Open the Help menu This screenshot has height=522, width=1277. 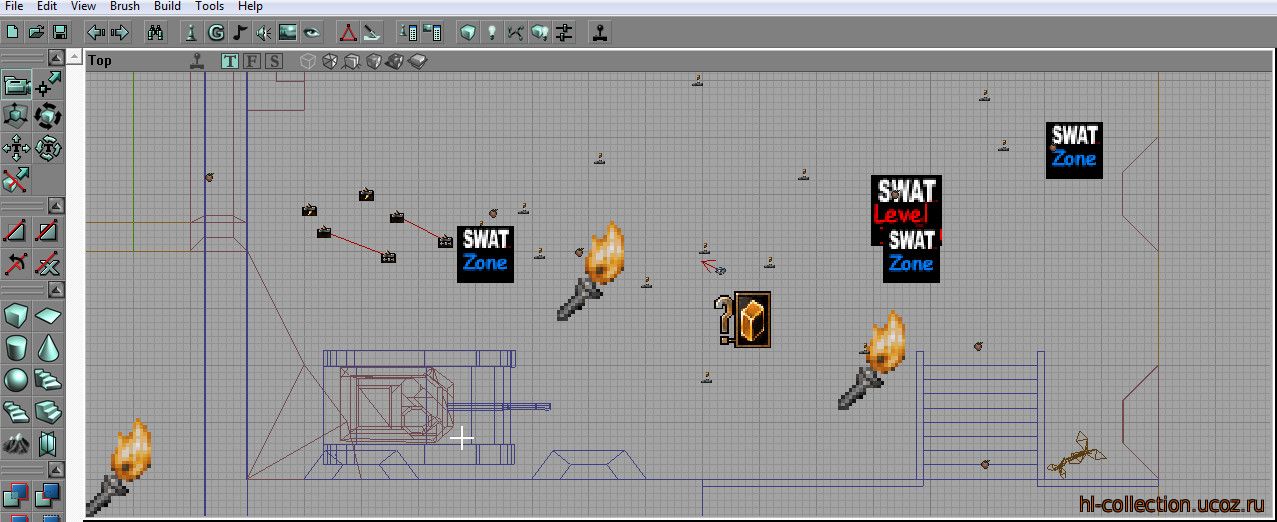coord(250,6)
